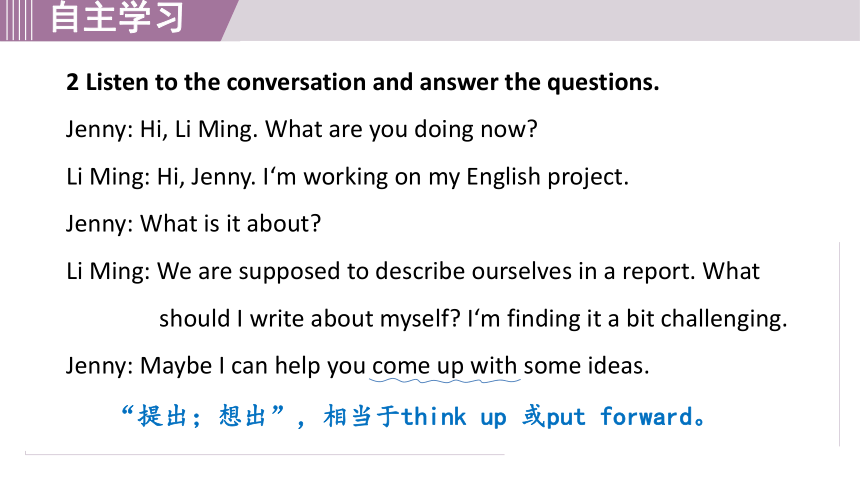Click the blue text 相当于

[361, 416]
